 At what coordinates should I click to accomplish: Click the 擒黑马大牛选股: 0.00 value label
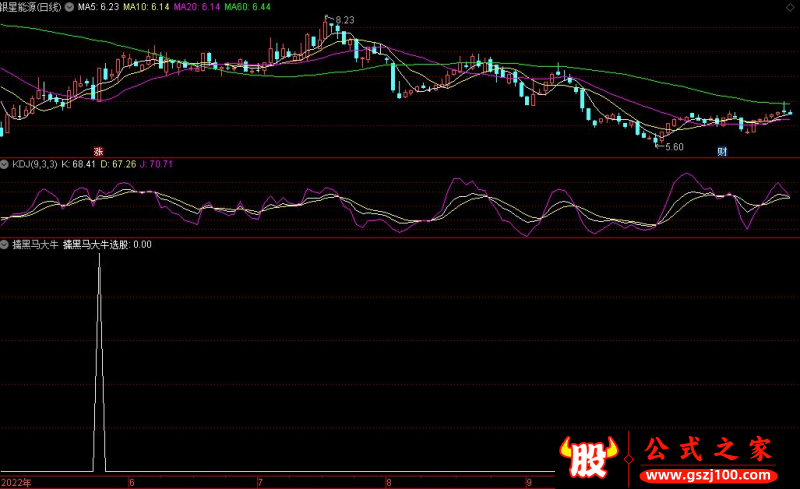tap(107, 244)
